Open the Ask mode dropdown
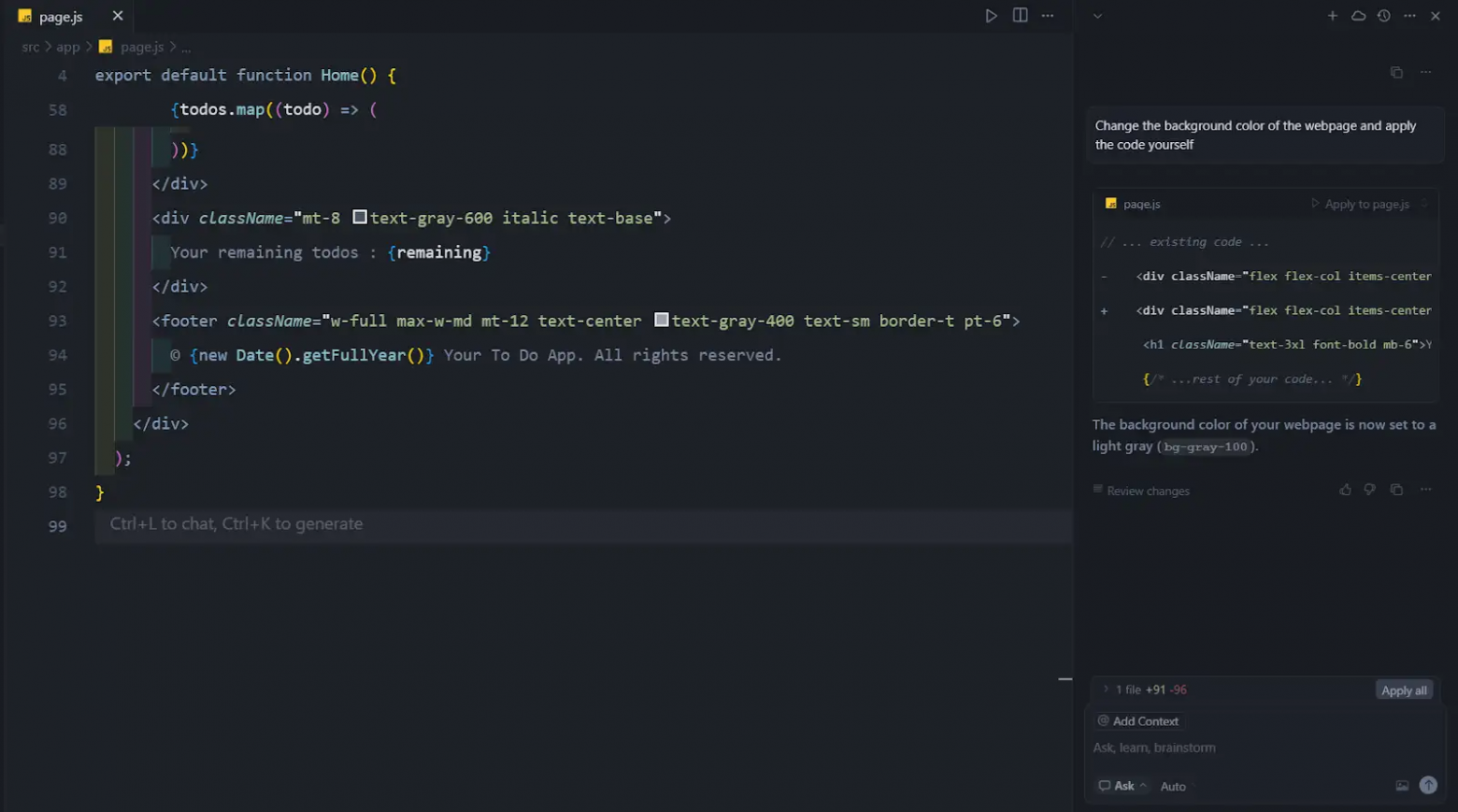This screenshot has width=1458, height=812. coord(1122,786)
